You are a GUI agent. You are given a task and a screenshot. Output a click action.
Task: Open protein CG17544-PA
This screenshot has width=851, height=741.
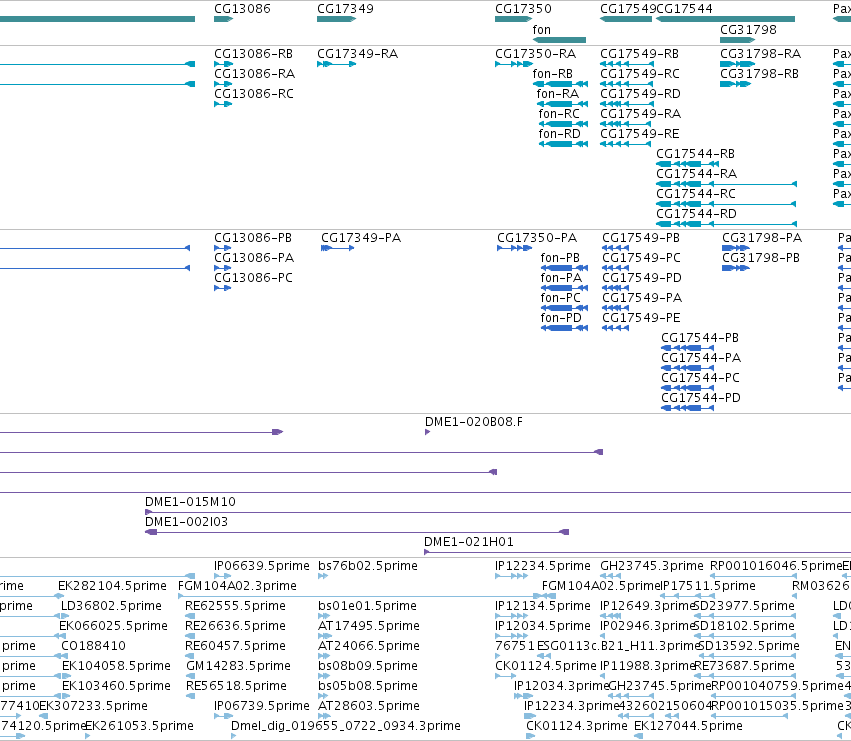point(701,358)
